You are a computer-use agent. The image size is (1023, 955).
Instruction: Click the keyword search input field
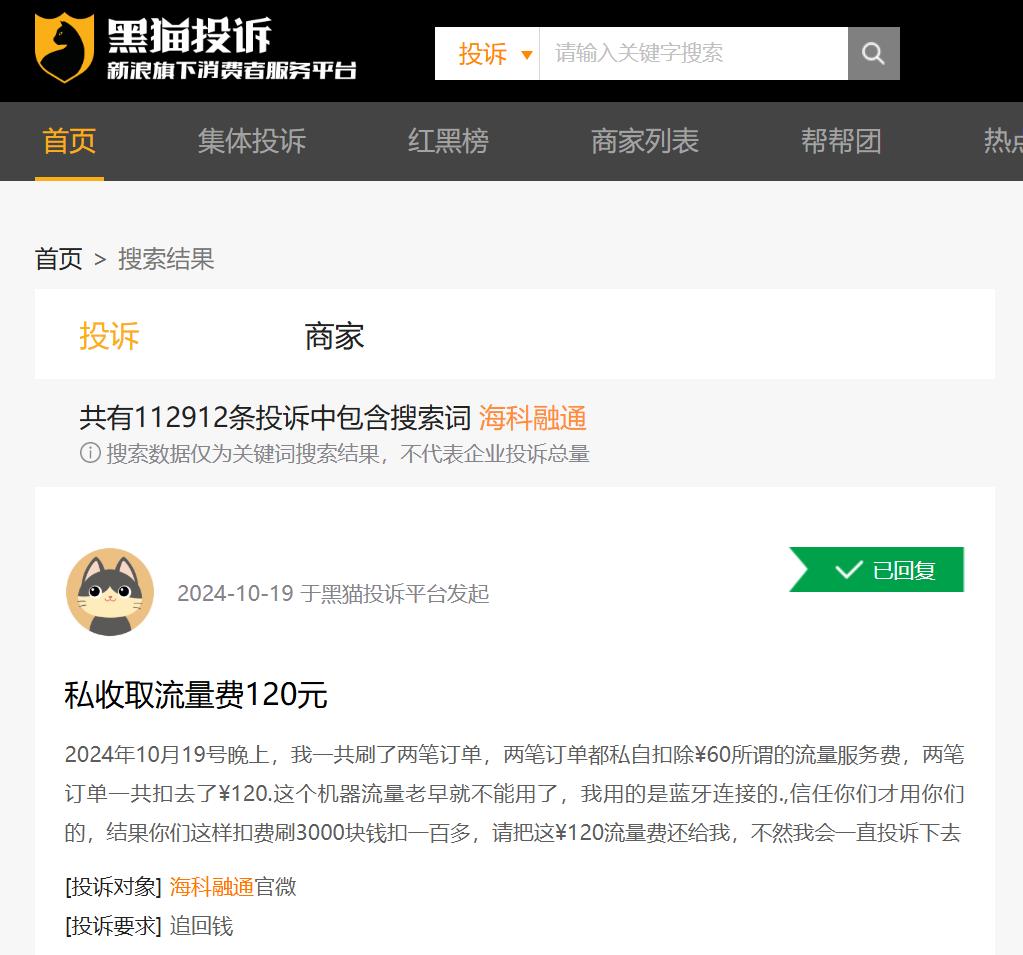pos(694,53)
